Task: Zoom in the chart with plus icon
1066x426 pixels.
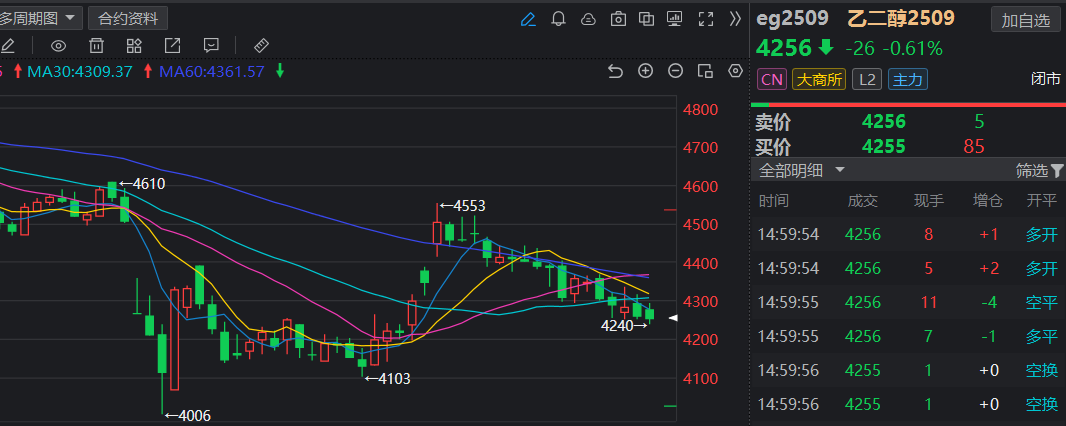Action: point(646,70)
